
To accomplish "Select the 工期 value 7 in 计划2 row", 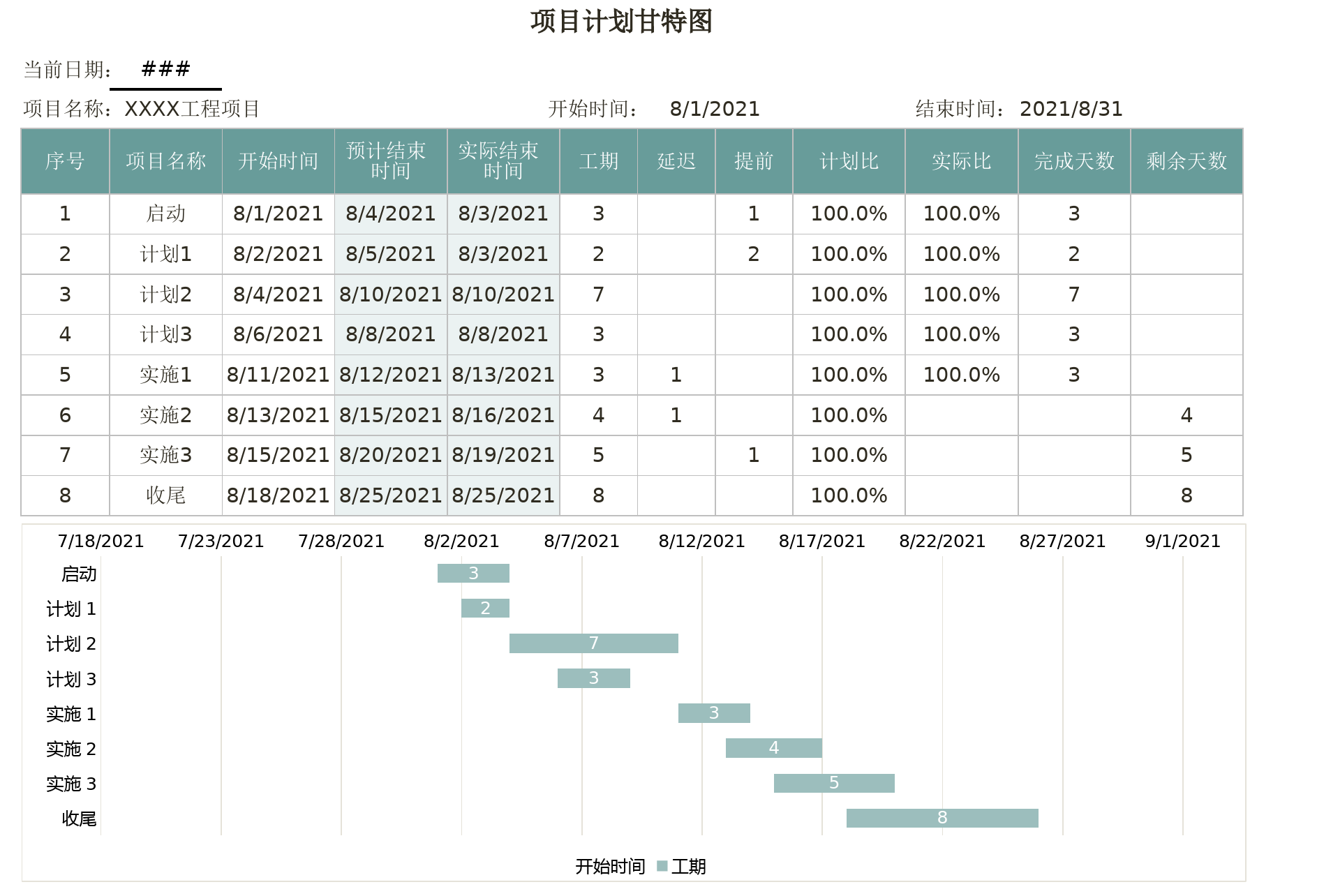I will point(598,294).
